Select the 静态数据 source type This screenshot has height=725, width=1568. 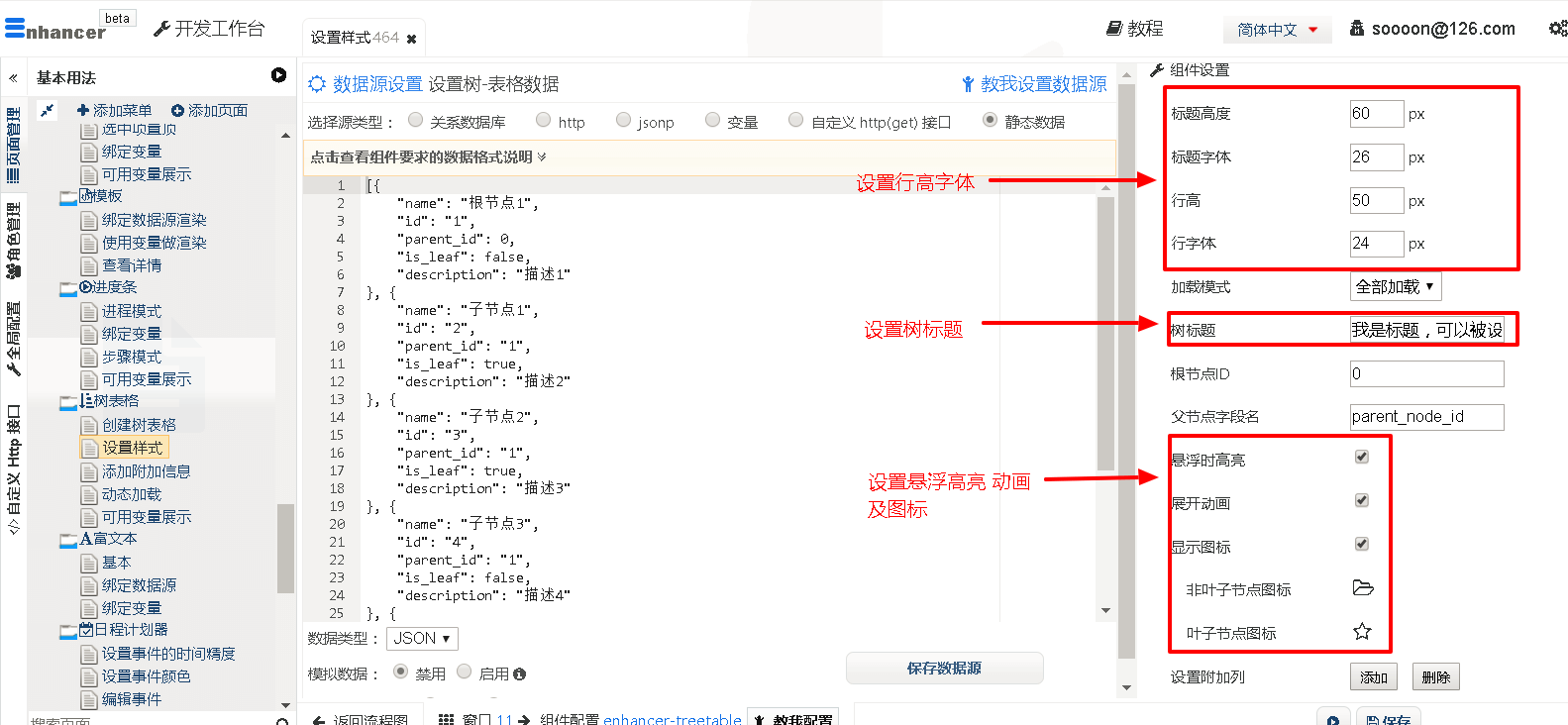pyautogui.click(x=990, y=120)
